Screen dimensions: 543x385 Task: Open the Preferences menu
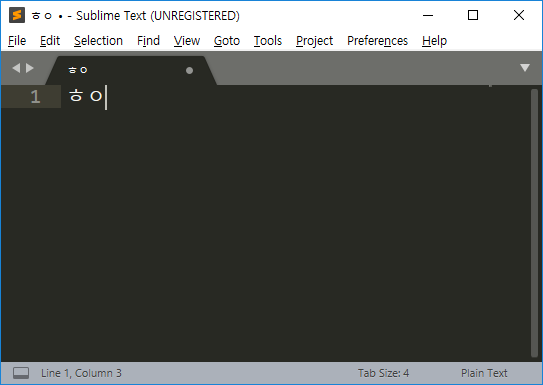[x=377, y=41]
